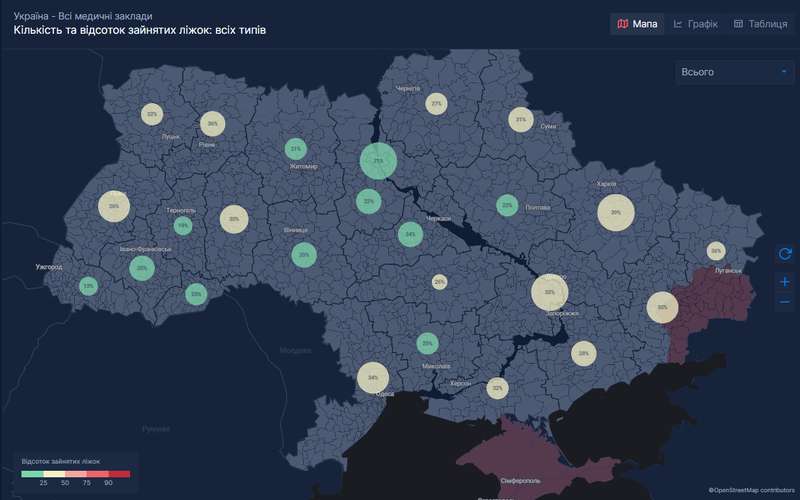Click the Poltava bubble marker
The image size is (800, 500).
tap(507, 205)
